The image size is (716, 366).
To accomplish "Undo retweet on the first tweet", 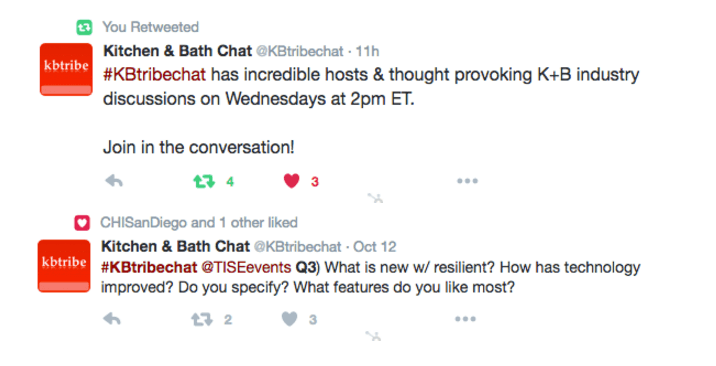I will click(x=204, y=182).
